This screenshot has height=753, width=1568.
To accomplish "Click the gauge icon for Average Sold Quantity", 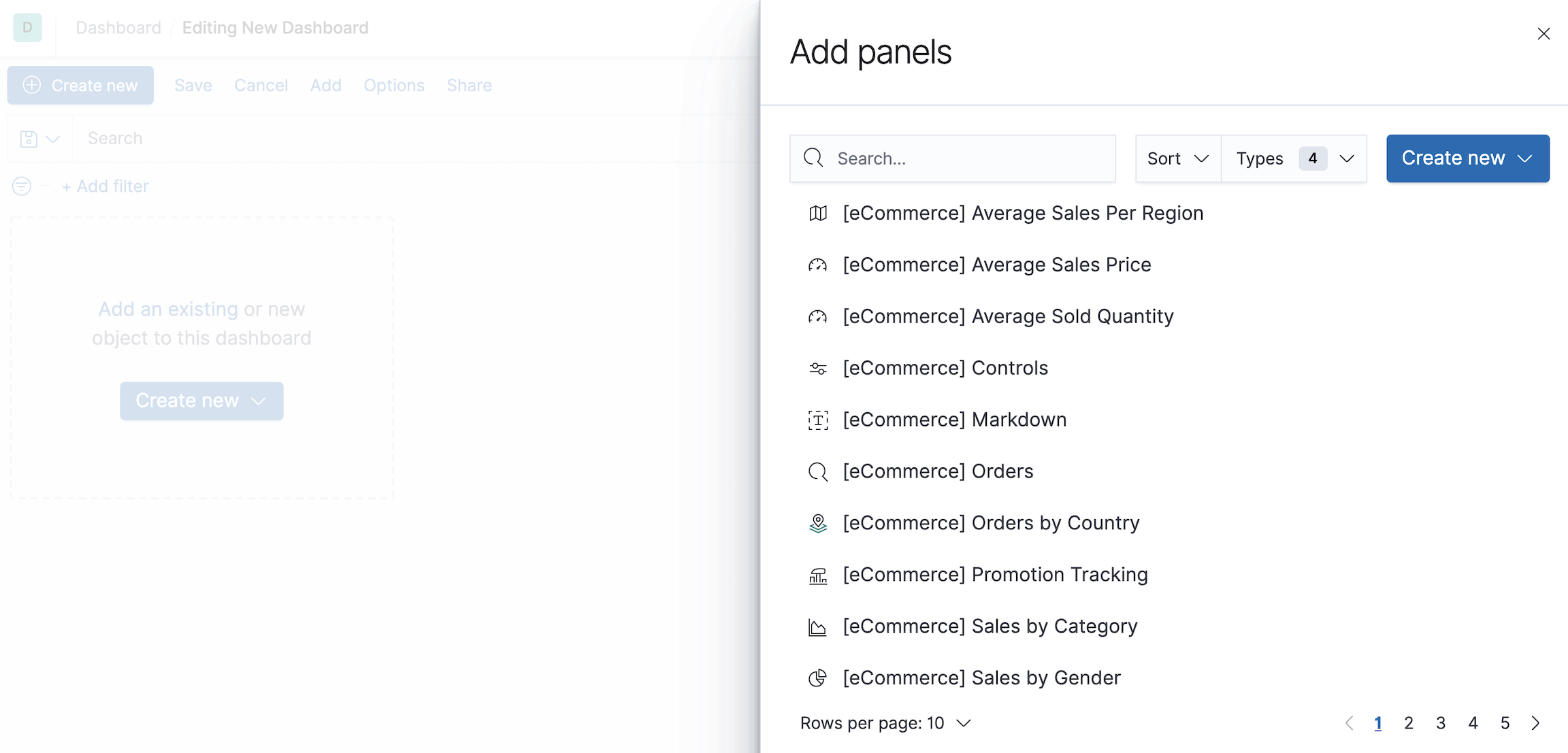I will tap(819, 316).
